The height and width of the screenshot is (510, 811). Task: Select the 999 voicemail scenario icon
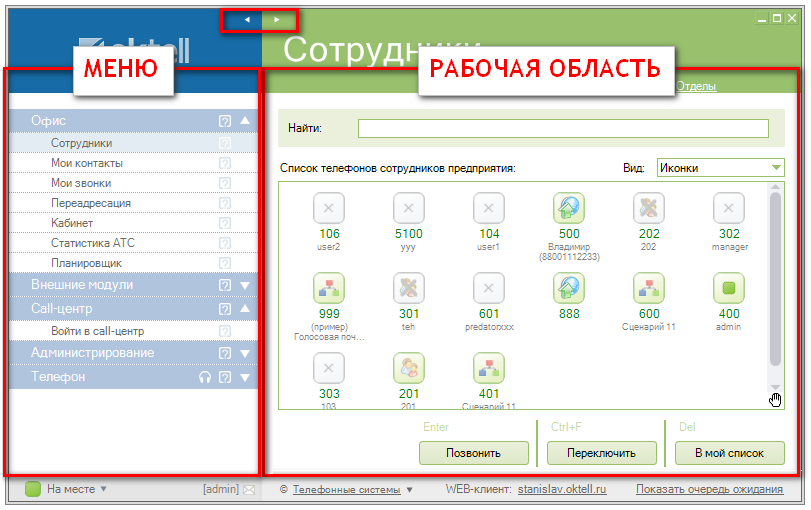[x=329, y=288]
